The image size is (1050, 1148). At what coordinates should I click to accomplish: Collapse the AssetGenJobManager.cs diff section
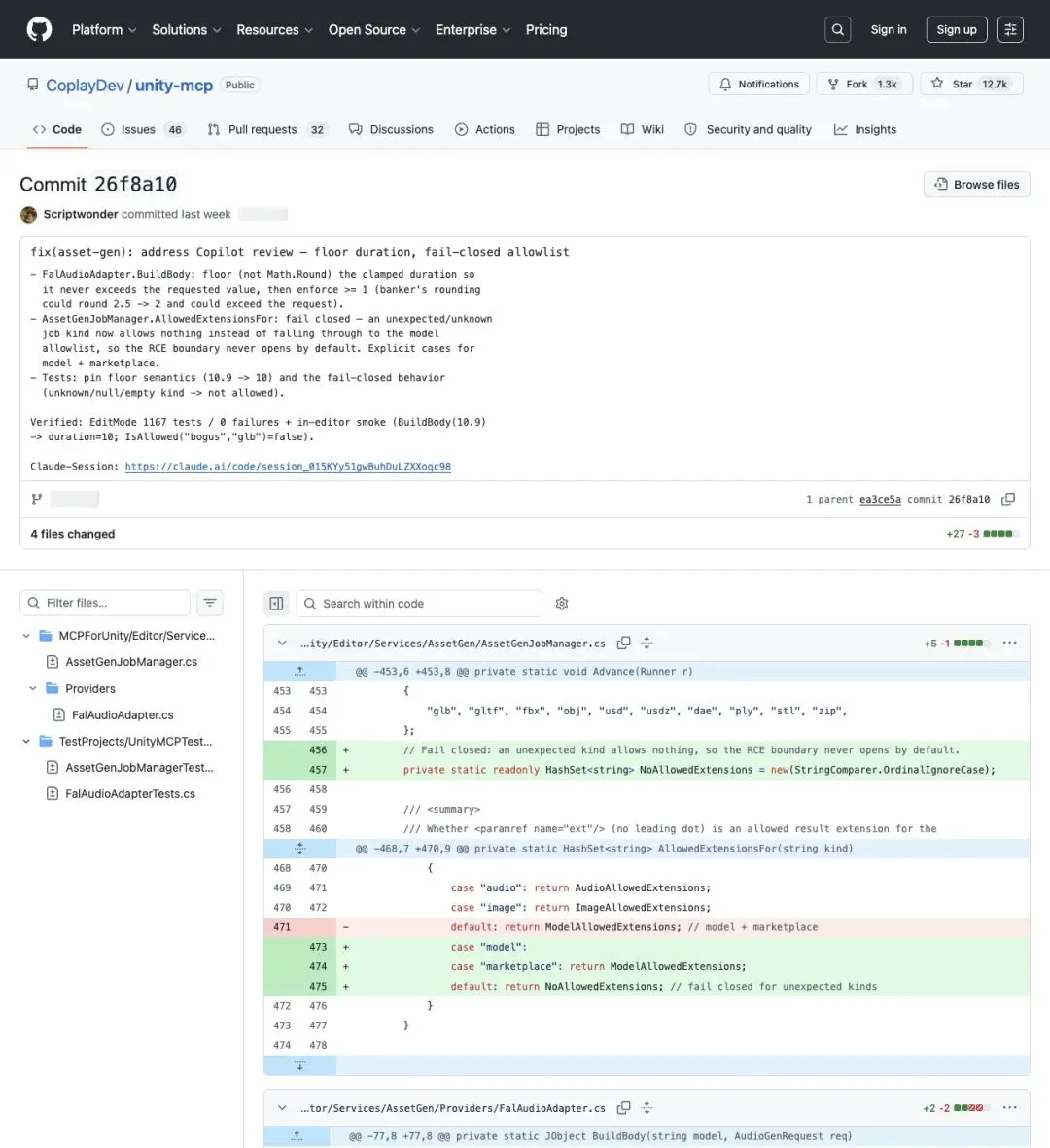282,643
